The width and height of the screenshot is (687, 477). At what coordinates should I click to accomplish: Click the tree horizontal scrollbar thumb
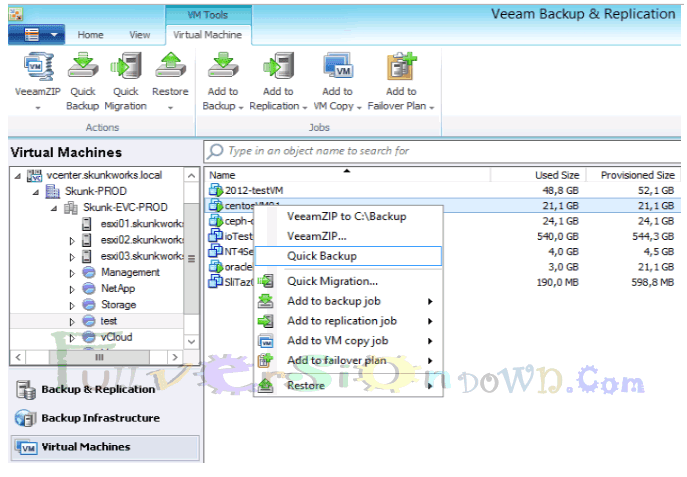coord(99,357)
